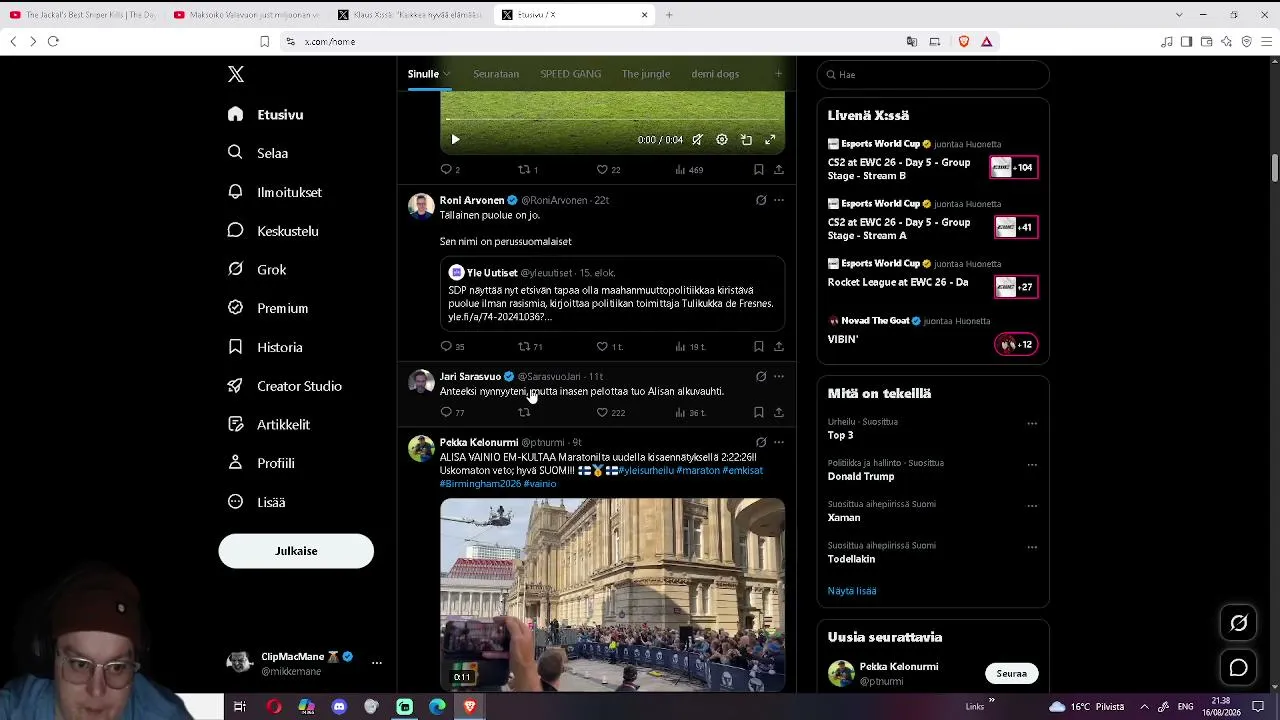Click the page vertical scrollbar thumb
This screenshot has height=720, width=1280.
point(1275,168)
